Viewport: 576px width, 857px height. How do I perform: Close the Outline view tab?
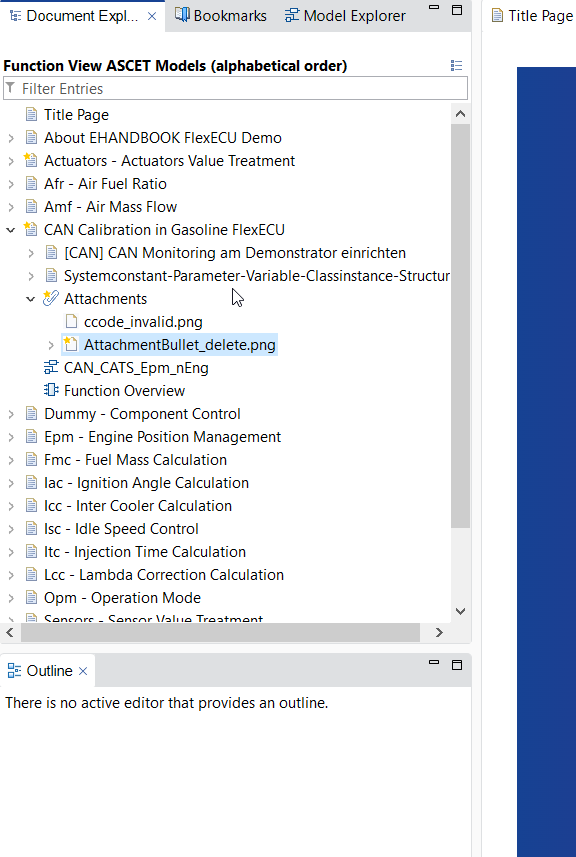tap(83, 671)
